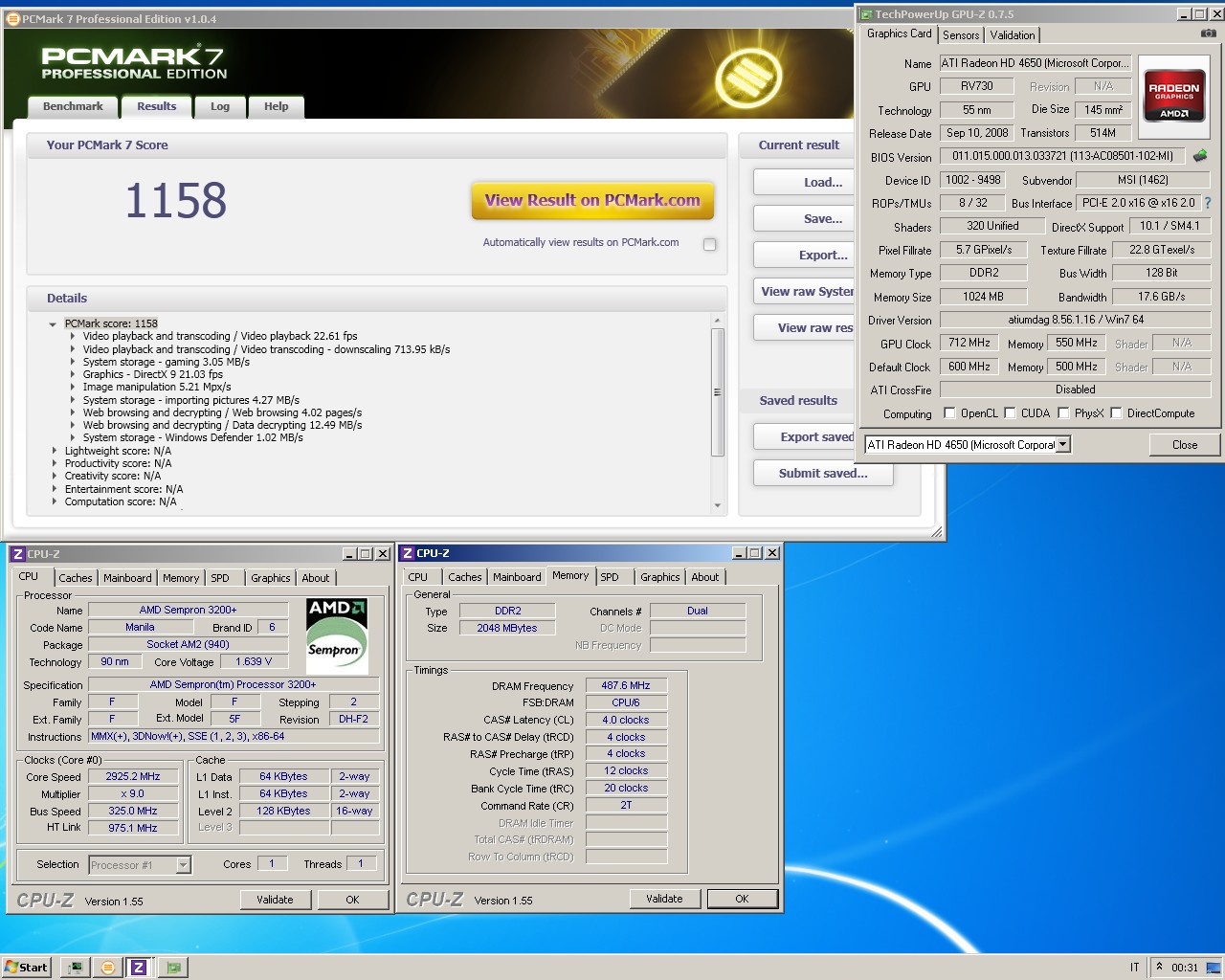Click the title icon of the left CPU-Z window

pos(17,554)
